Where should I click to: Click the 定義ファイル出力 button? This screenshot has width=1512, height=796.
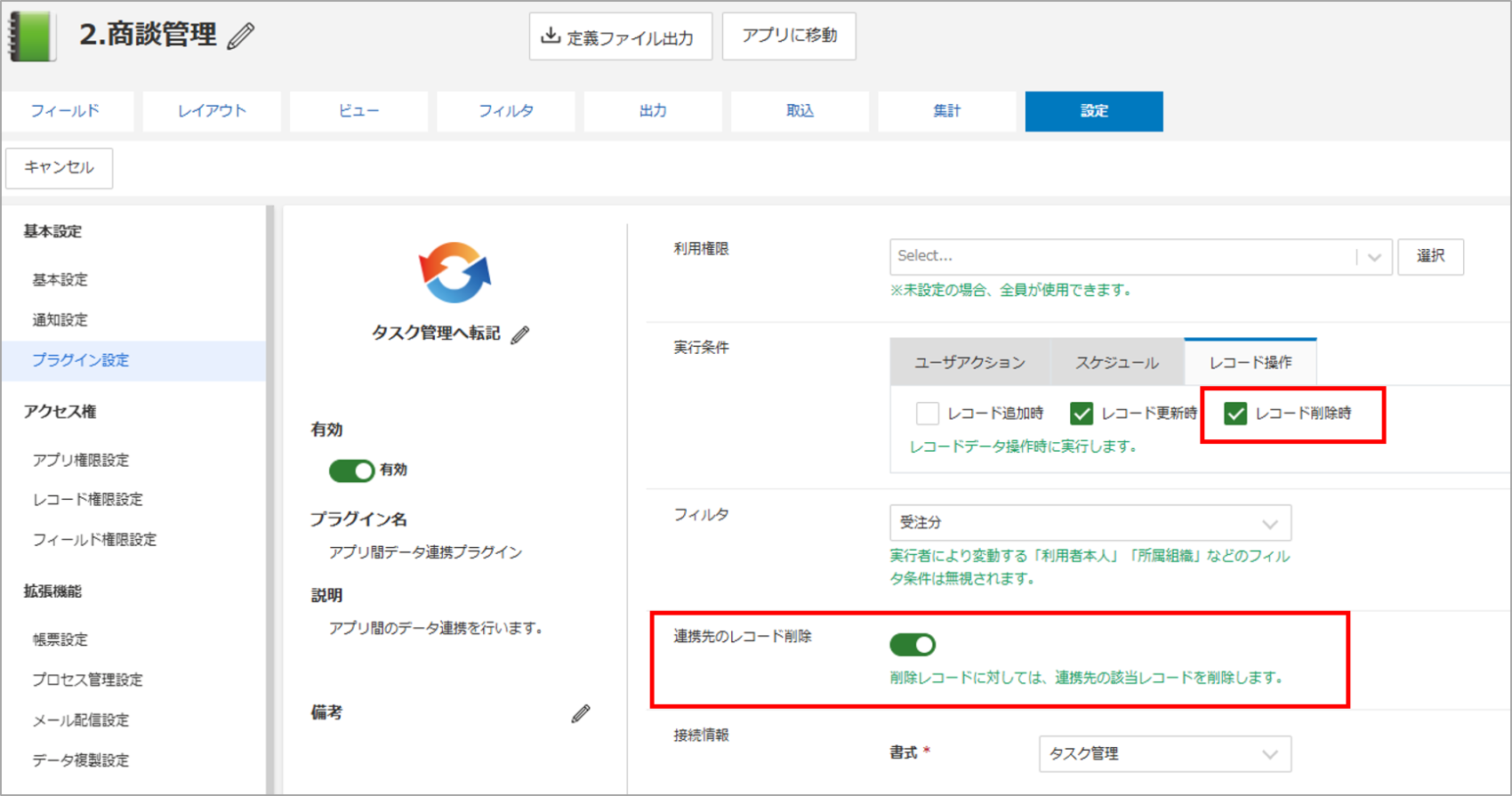(x=621, y=36)
